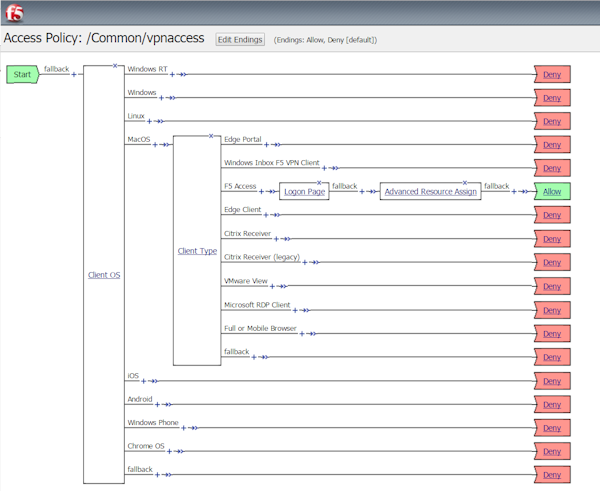Change Deny ending on VMware View branch
This screenshot has height=491, width=600.
pyautogui.click(x=552, y=286)
